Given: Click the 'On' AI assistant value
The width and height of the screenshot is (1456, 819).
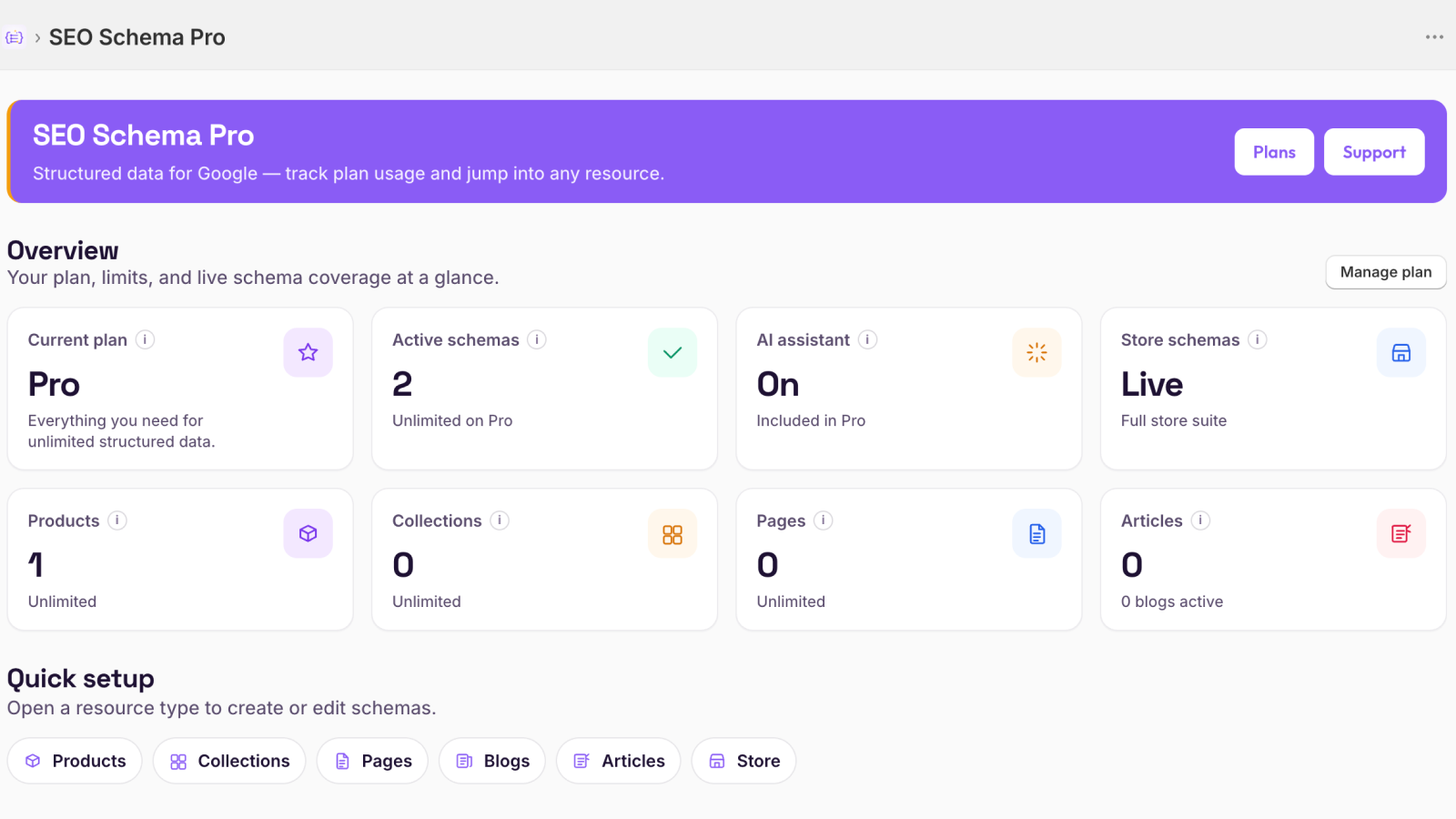Looking at the screenshot, I should (778, 385).
